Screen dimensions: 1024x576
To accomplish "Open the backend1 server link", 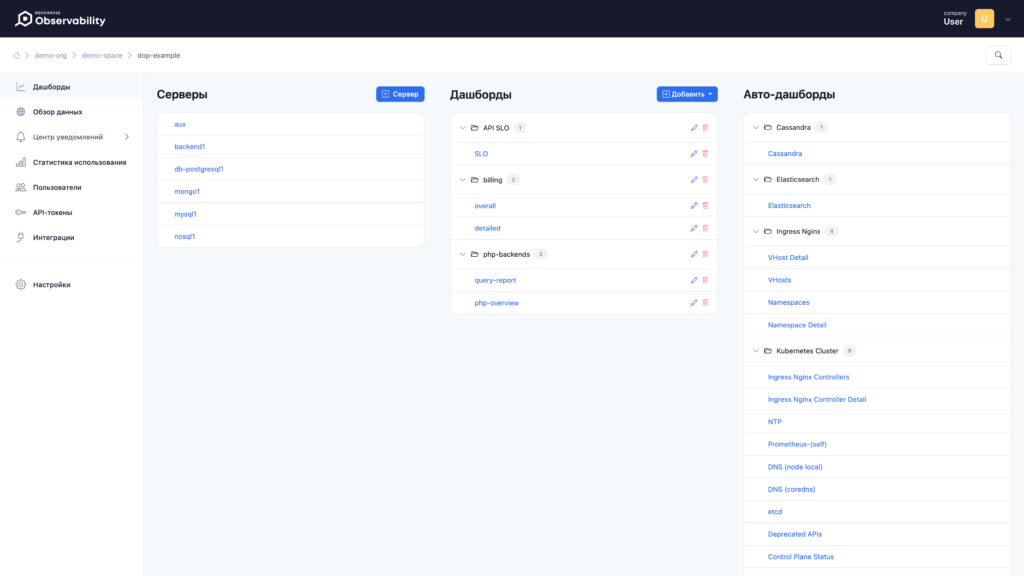I will [190, 146].
